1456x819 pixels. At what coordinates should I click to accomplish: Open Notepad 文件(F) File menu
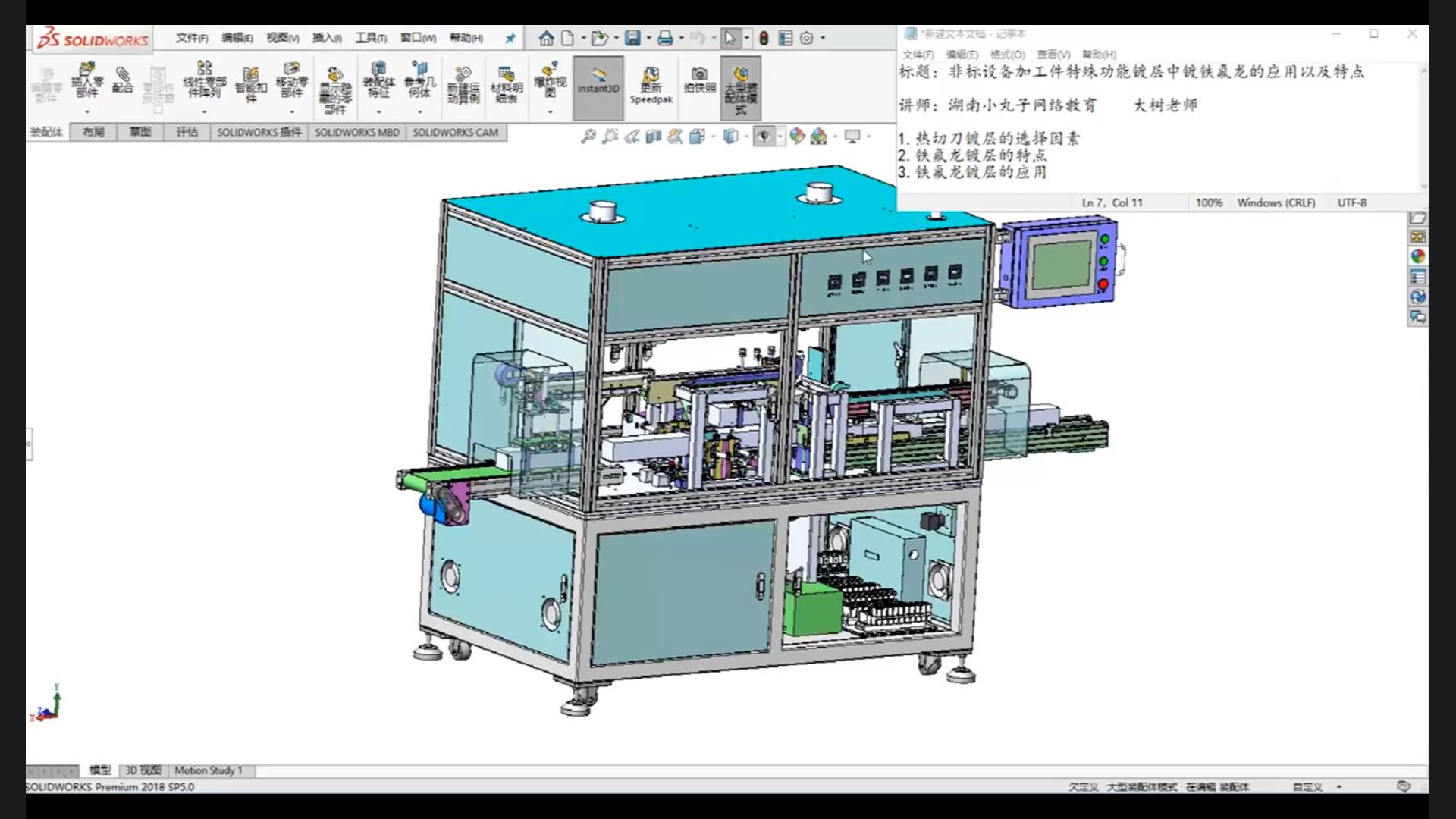pos(918,55)
